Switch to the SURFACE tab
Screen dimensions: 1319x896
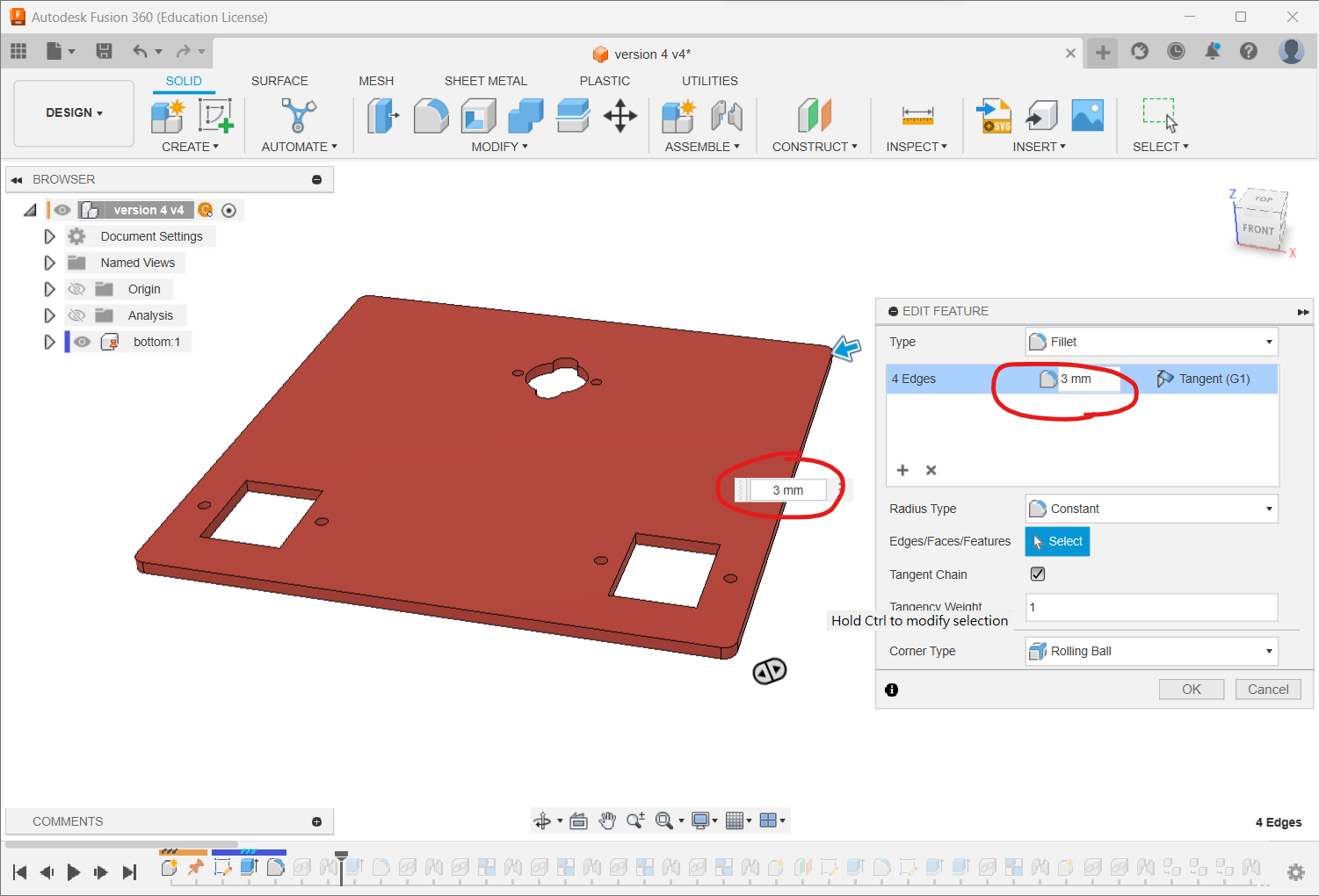[279, 81]
